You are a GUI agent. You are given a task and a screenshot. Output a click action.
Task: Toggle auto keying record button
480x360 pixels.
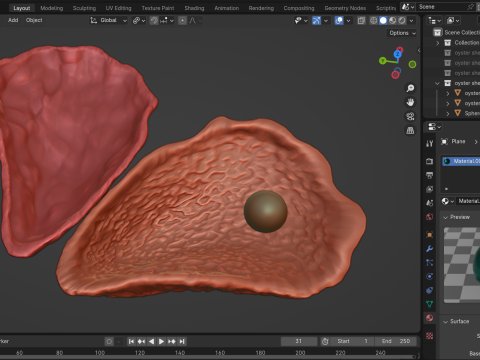pos(109,341)
